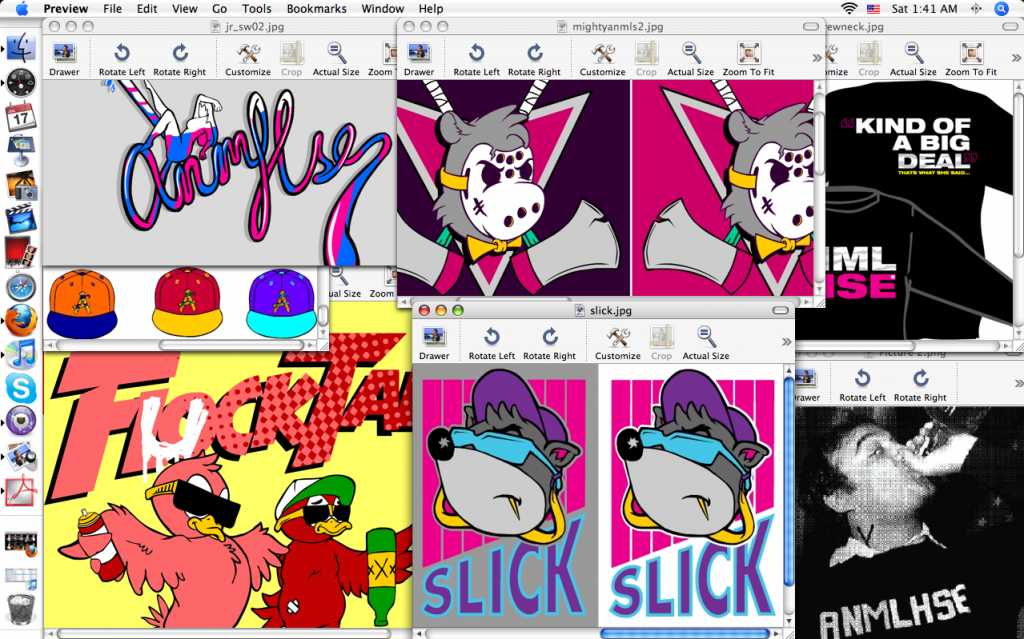The image size is (1024, 639).
Task: Click horizontal scrollbar of hats image window
Action: [180, 344]
